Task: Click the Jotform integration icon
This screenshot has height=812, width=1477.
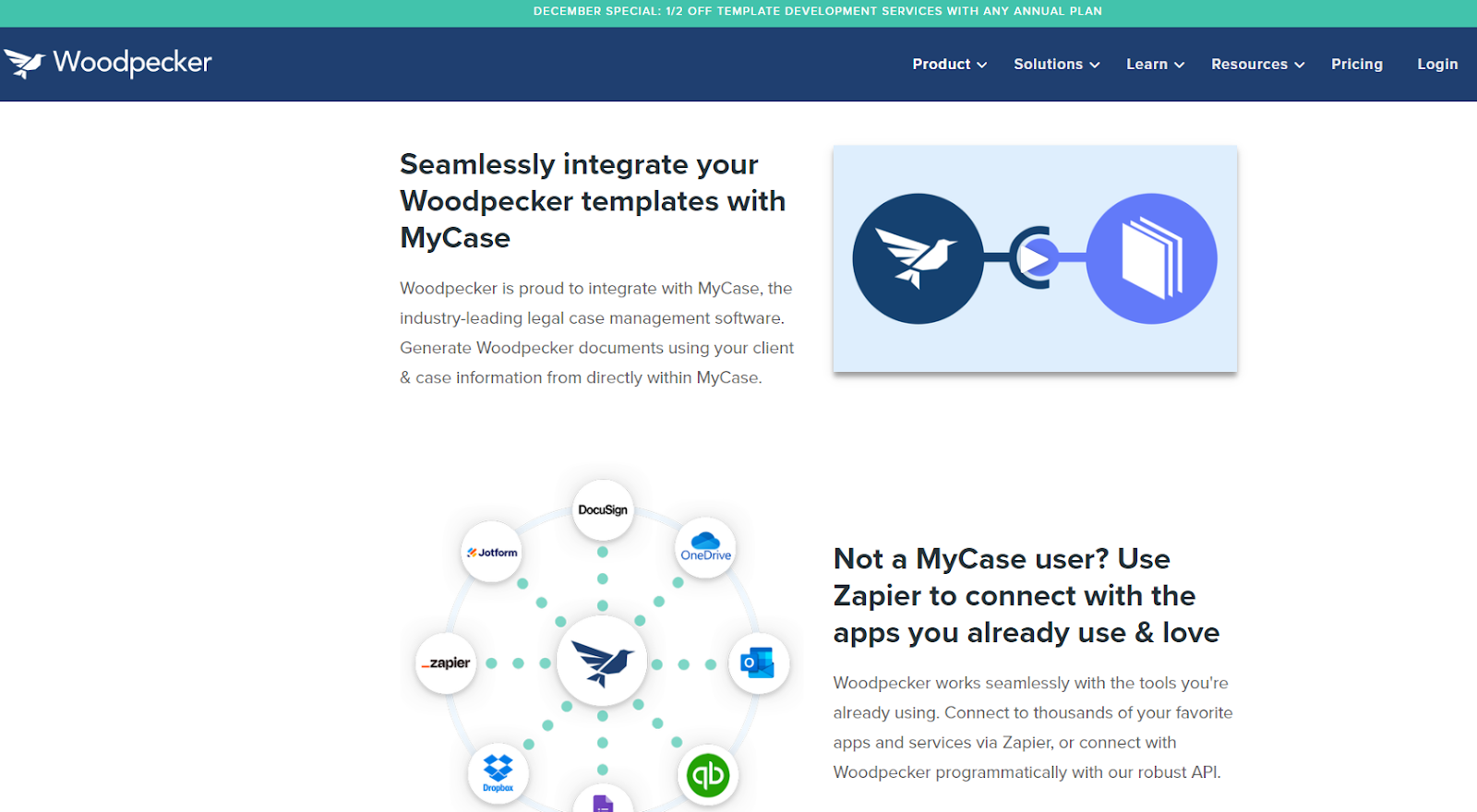Action: (492, 552)
